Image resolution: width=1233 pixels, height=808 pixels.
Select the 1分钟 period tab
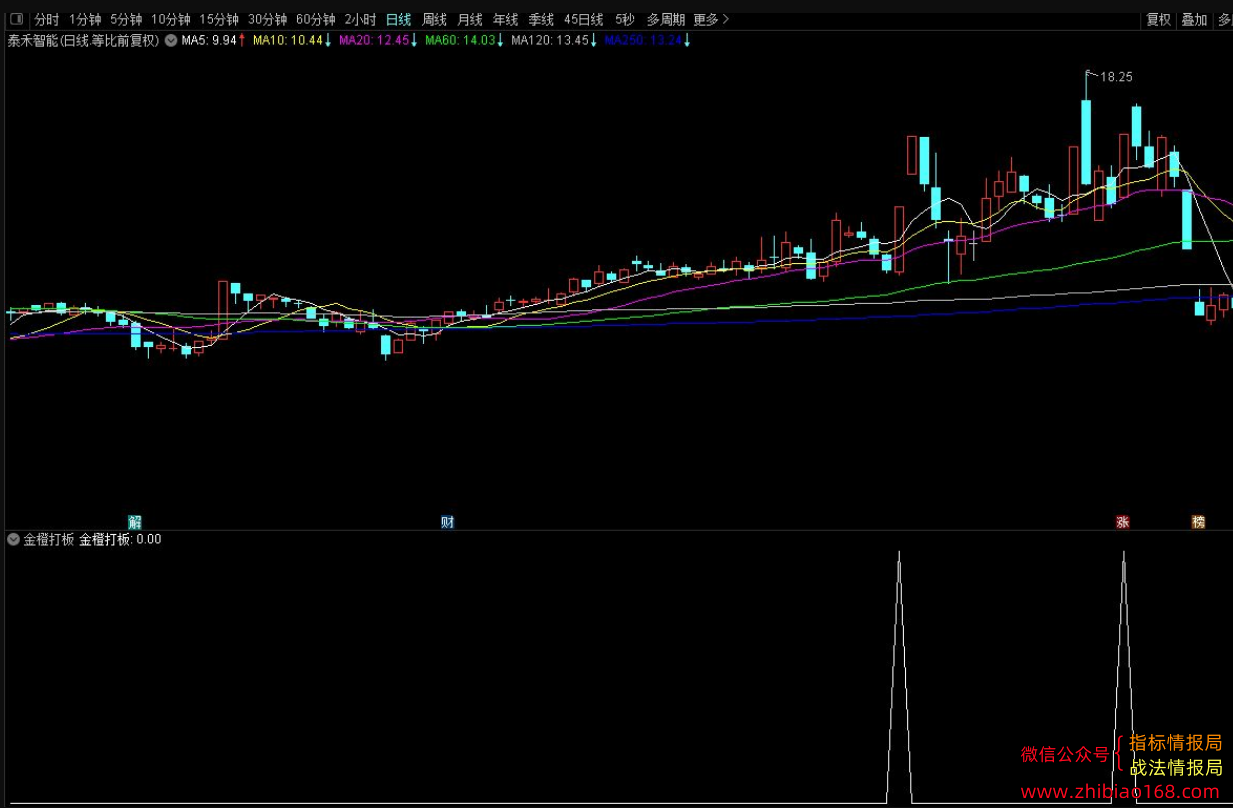(85, 19)
